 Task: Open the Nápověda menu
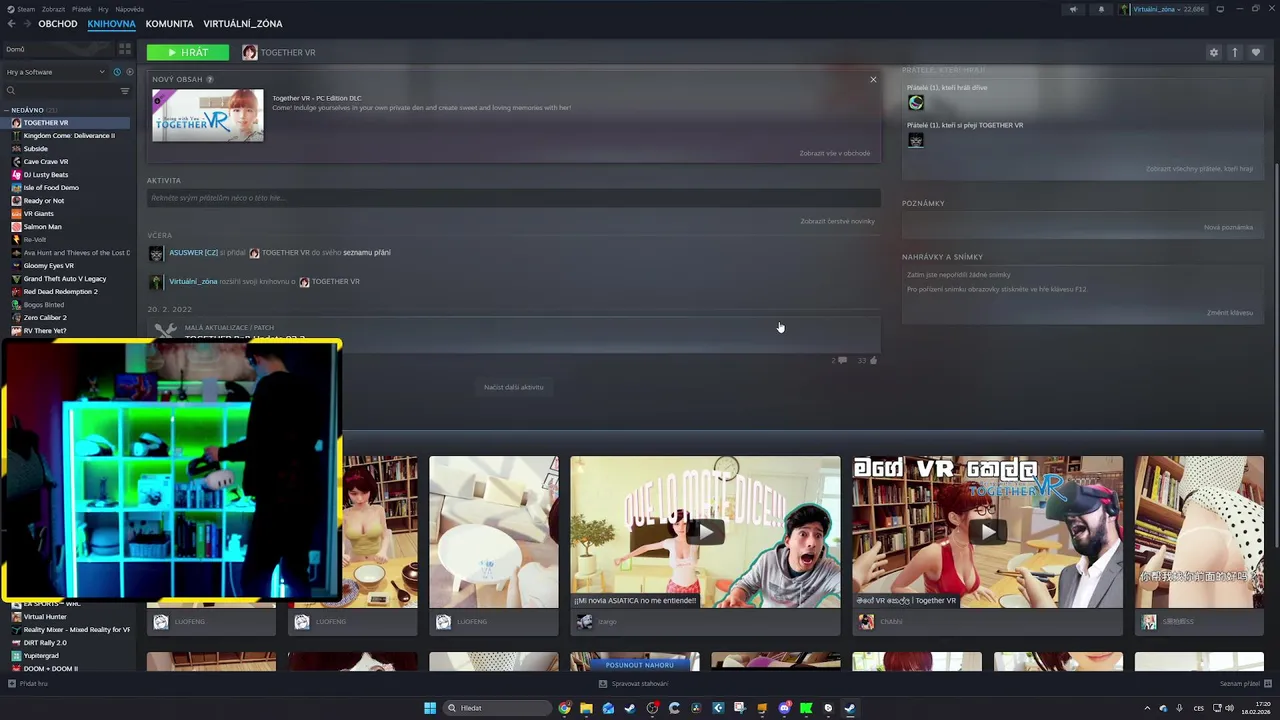coord(129,9)
